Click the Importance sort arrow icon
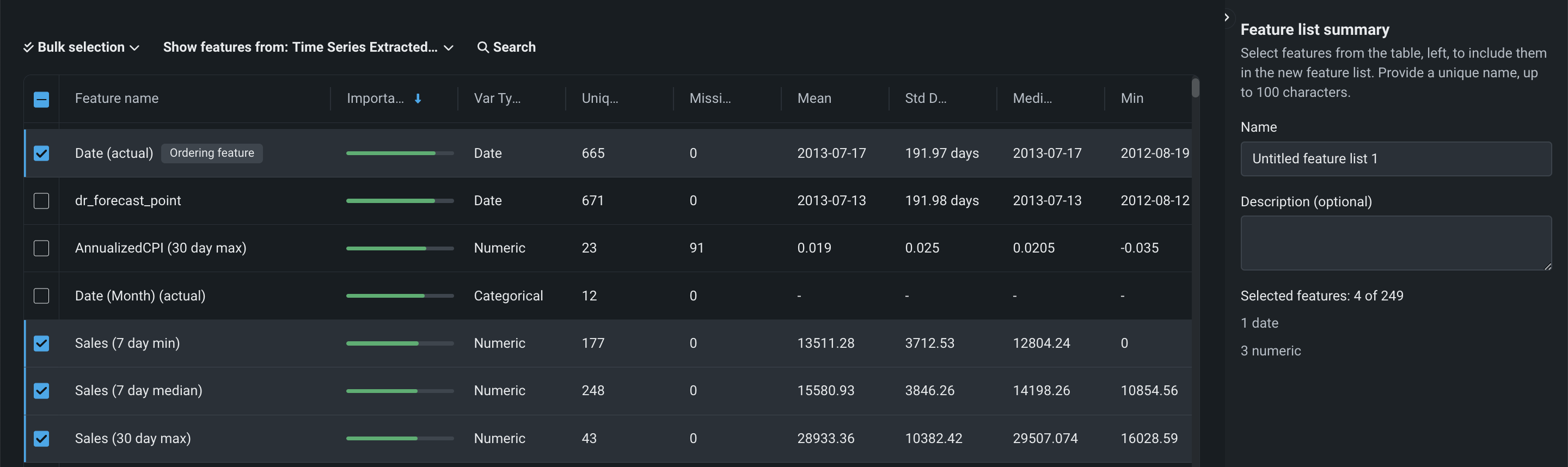This screenshot has height=467, width=1568. point(418,99)
